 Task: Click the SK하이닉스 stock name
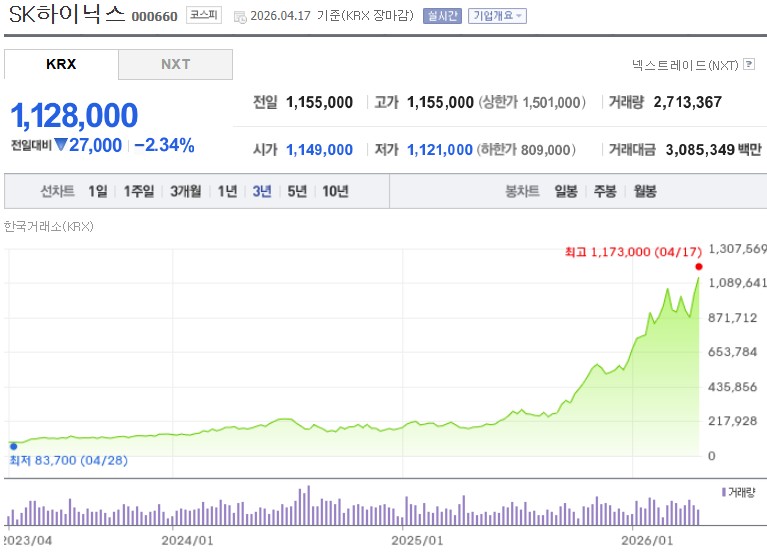point(67,14)
